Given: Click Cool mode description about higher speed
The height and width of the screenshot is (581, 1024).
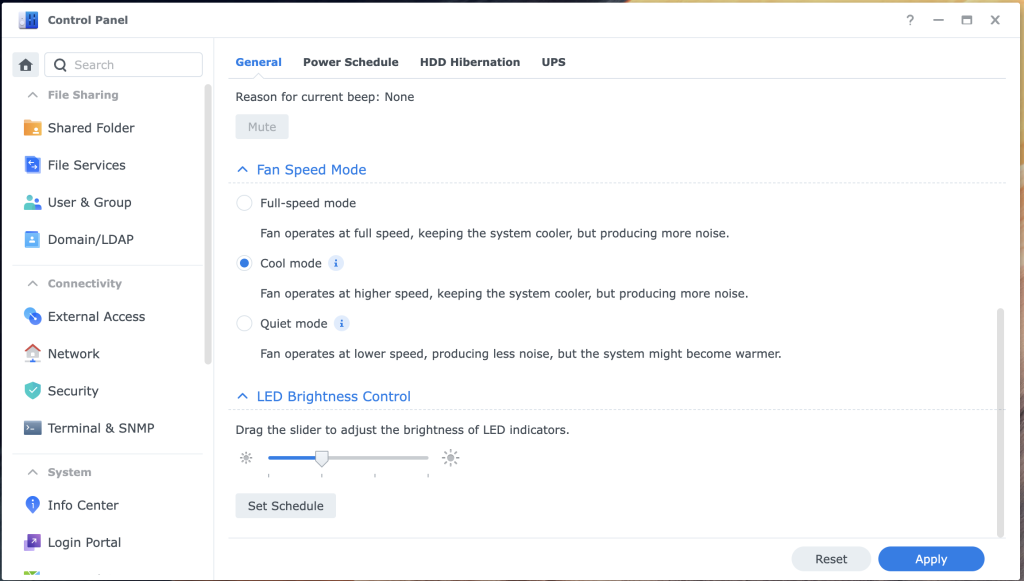Looking at the screenshot, I should (504, 293).
